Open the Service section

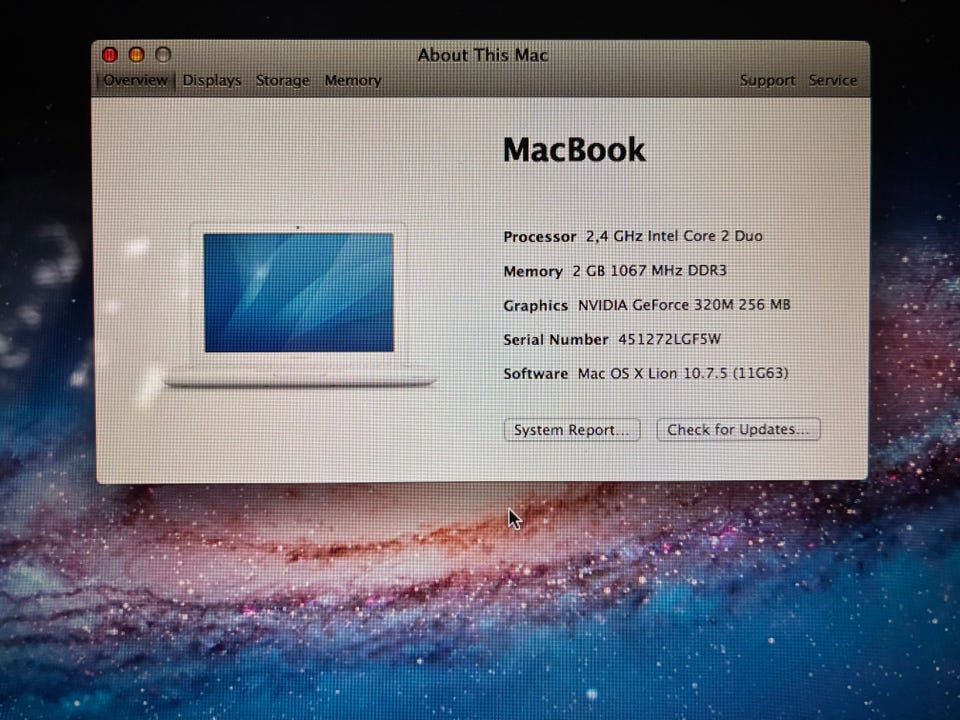[833, 80]
